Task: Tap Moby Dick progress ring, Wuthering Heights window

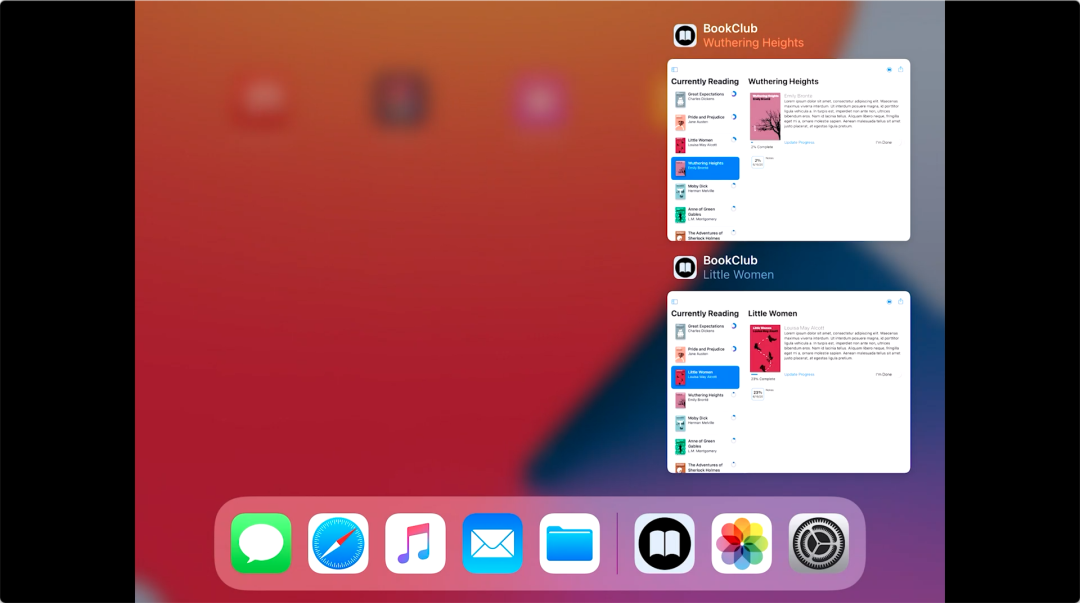Action: coord(734,185)
